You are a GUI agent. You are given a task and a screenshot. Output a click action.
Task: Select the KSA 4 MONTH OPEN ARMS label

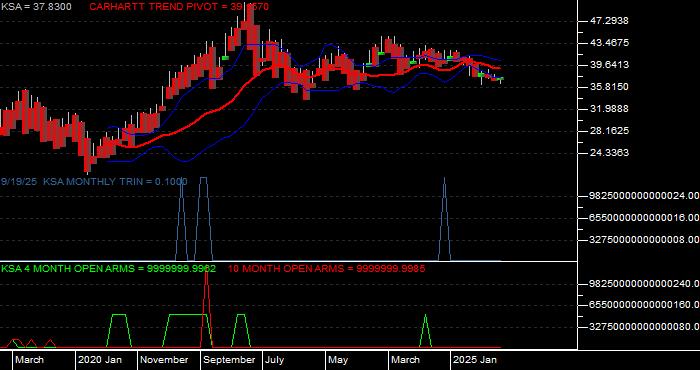tap(108, 269)
